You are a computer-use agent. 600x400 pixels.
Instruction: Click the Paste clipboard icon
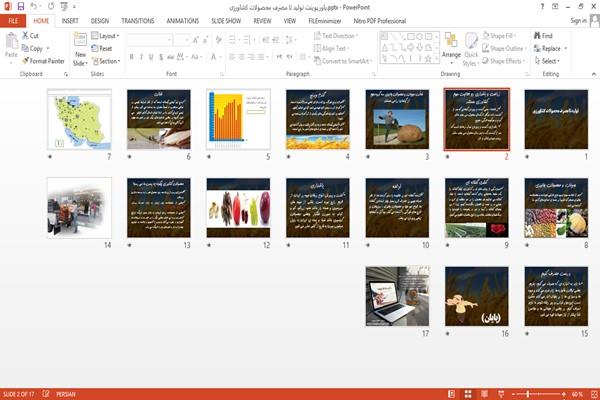(x=11, y=41)
